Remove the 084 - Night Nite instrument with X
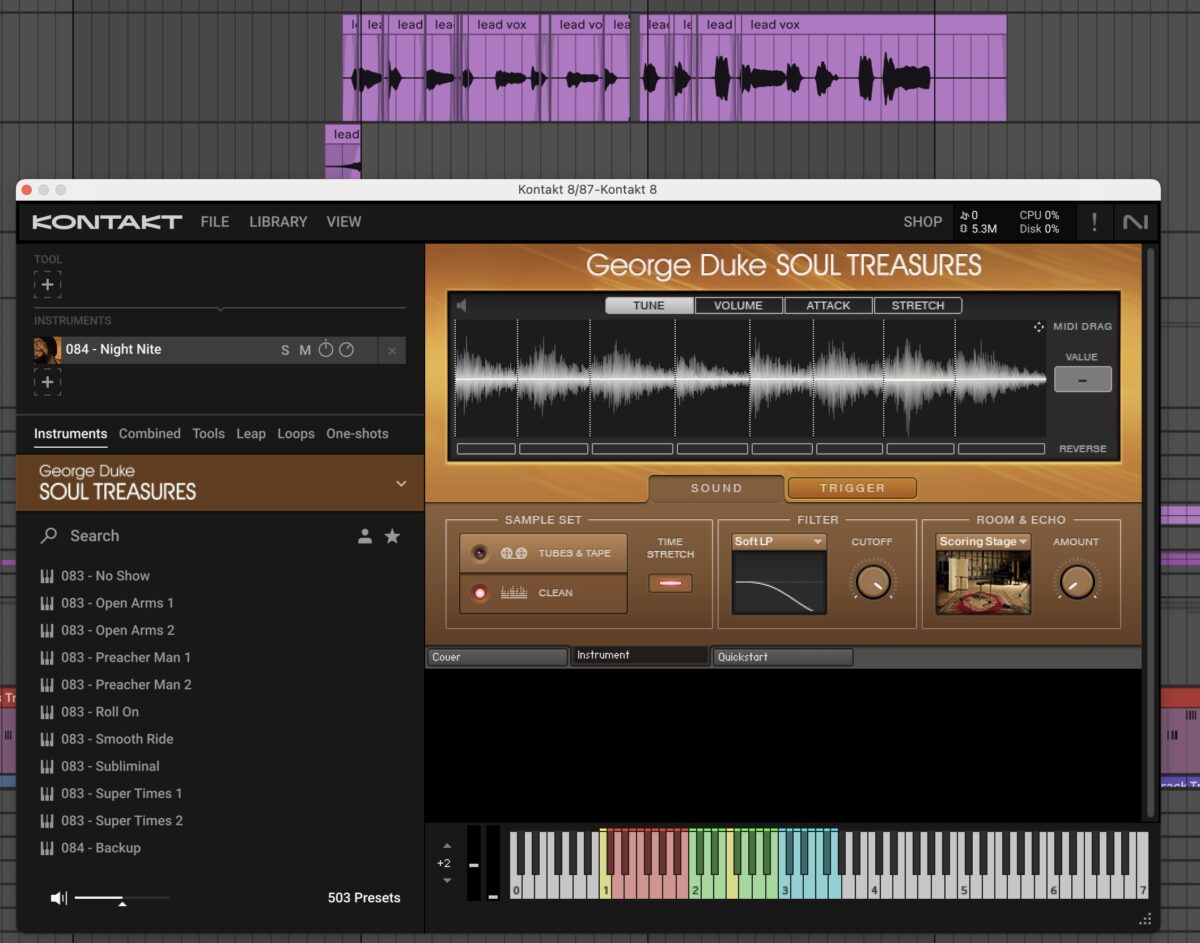The image size is (1200, 943). 392,351
